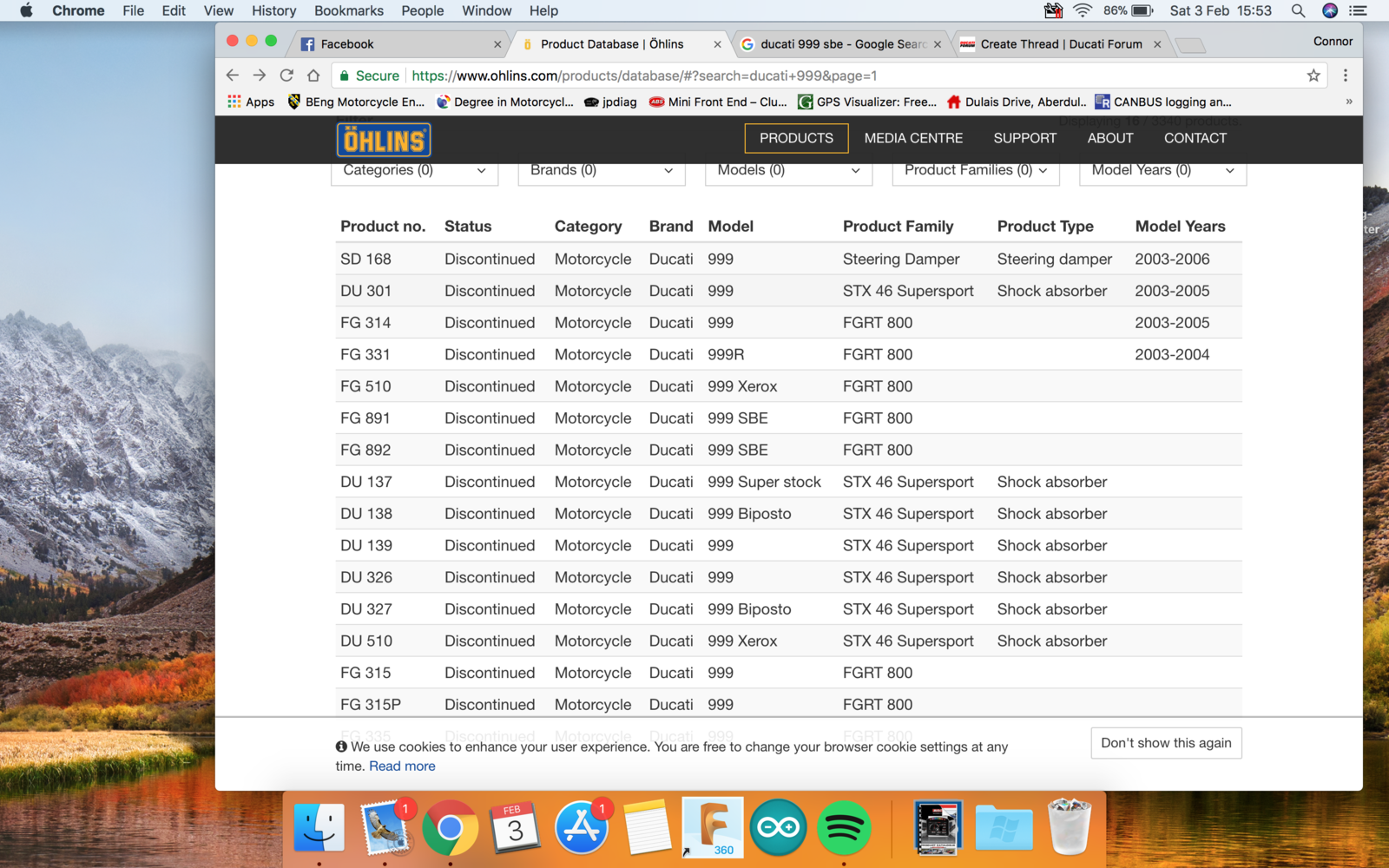Click the URL address bar field
This screenshot has height=868, width=1389.
coord(781,76)
